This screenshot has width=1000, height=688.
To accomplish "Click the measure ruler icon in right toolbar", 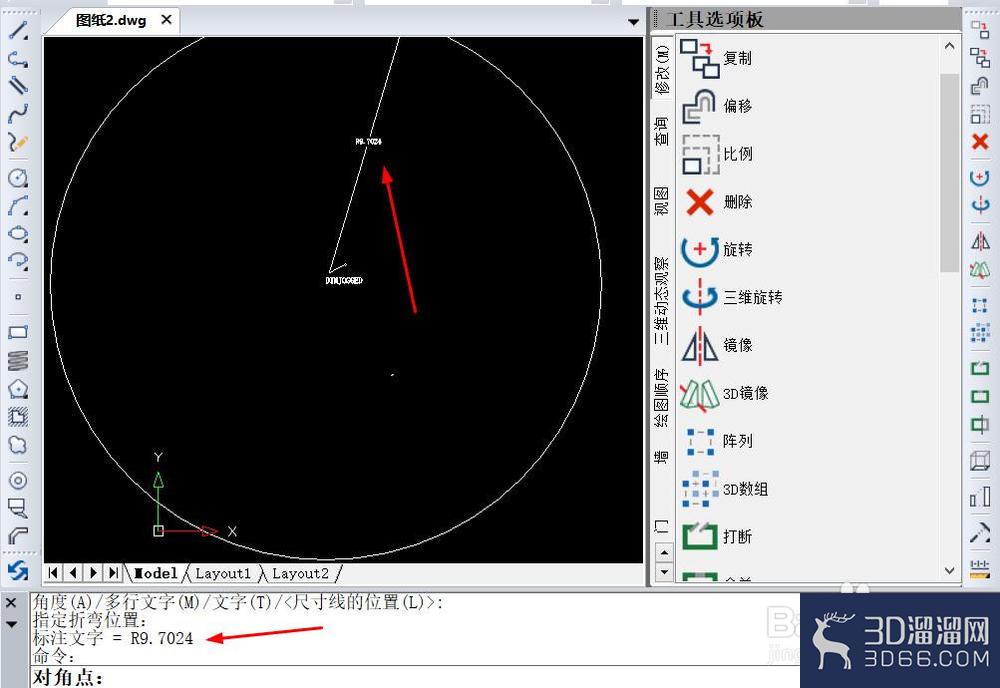I will coord(980,567).
